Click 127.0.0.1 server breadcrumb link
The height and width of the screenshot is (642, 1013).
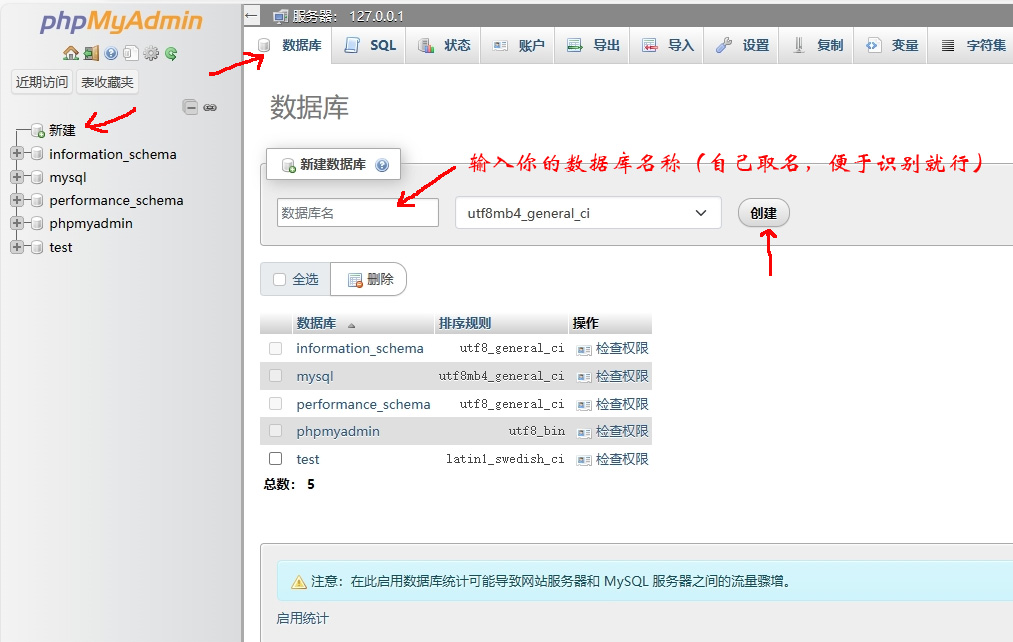[x=376, y=16]
